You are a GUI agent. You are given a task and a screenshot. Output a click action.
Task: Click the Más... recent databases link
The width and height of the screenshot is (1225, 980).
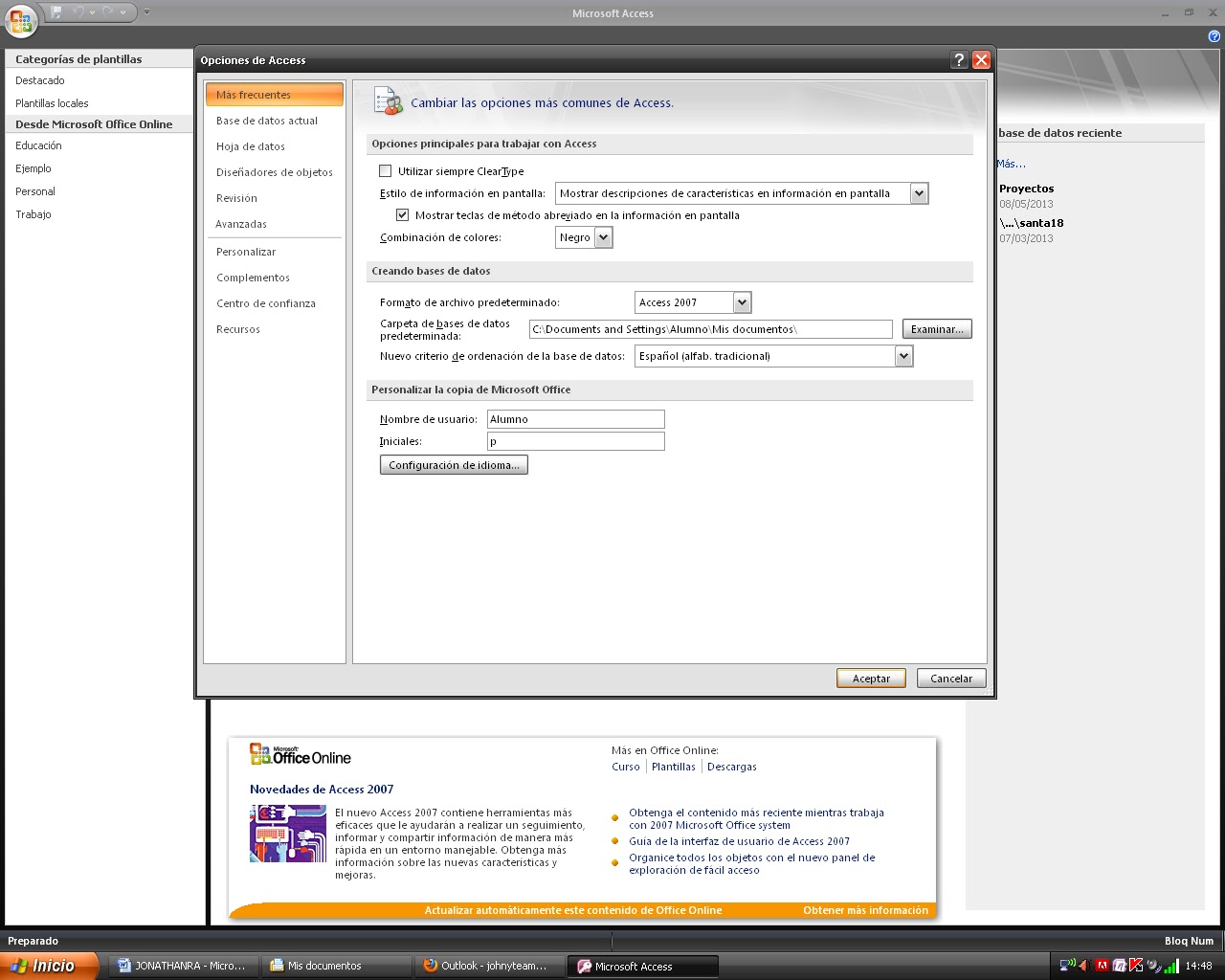pyautogui.click(x=1011, y=164)
